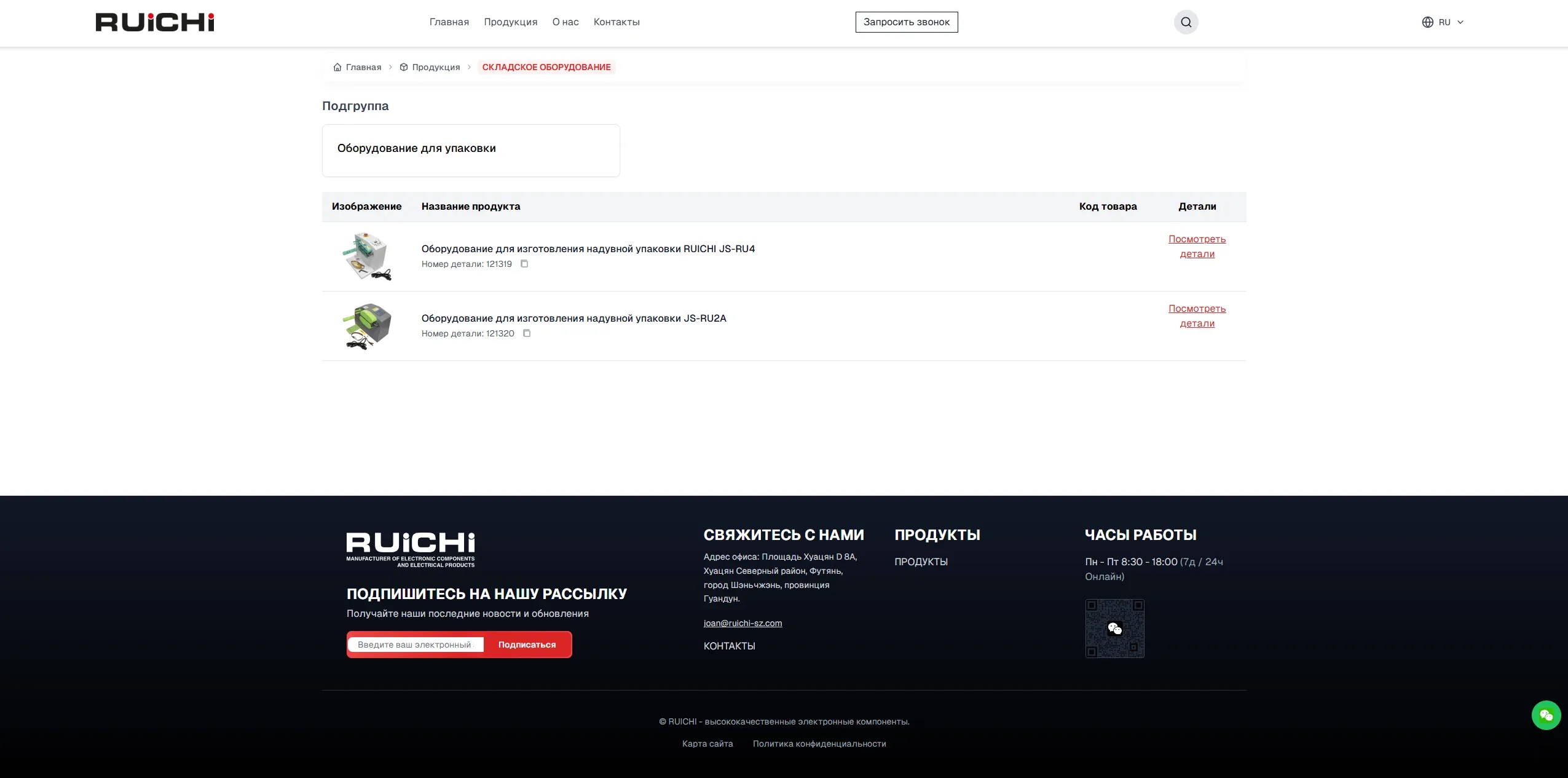Copy part number 121320 icon
Image resolution: width=1568 pixels, height=778 pixels.
pyautogui.click(x=527, y=333)
